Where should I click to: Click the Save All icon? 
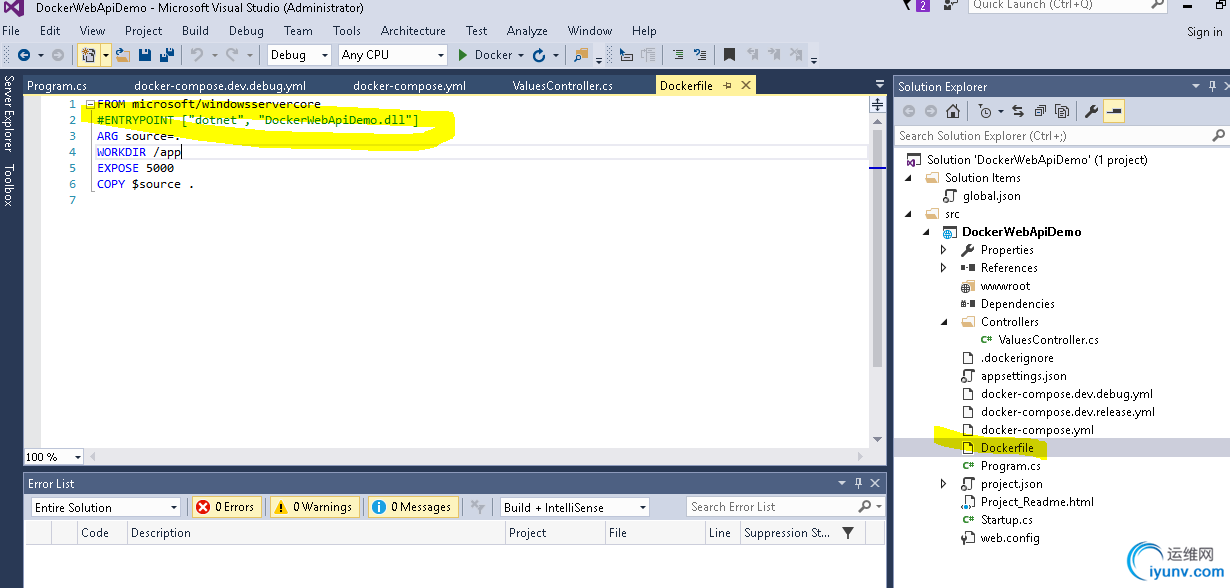[x=167, y=55]
